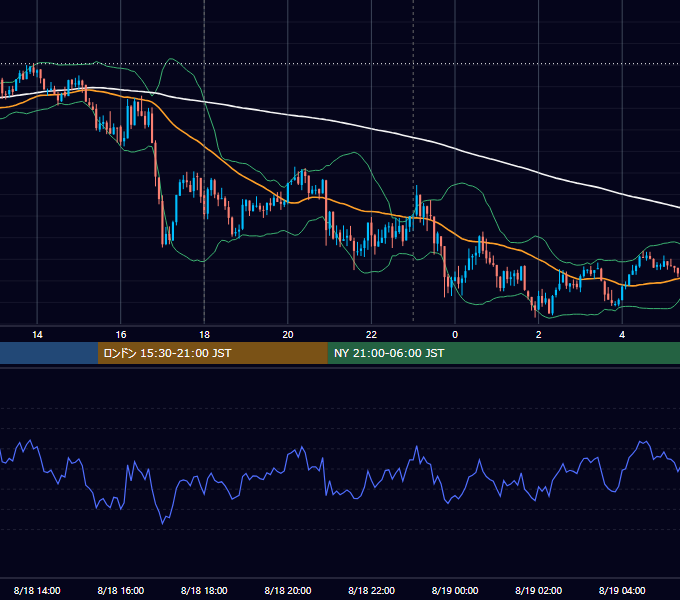Click the blue session bar before ロンドン
Image resolution: width=680 pixels, height=600 pixels.
tap(49, 353)
